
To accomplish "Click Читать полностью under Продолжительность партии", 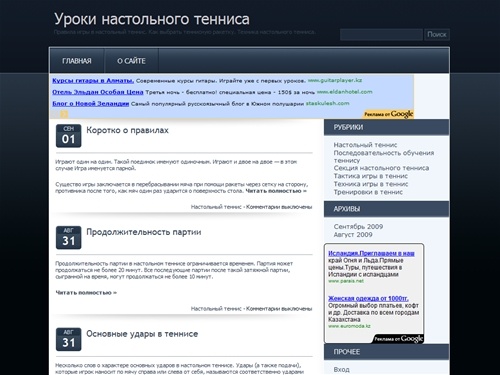I will click(x=86, y=293).
